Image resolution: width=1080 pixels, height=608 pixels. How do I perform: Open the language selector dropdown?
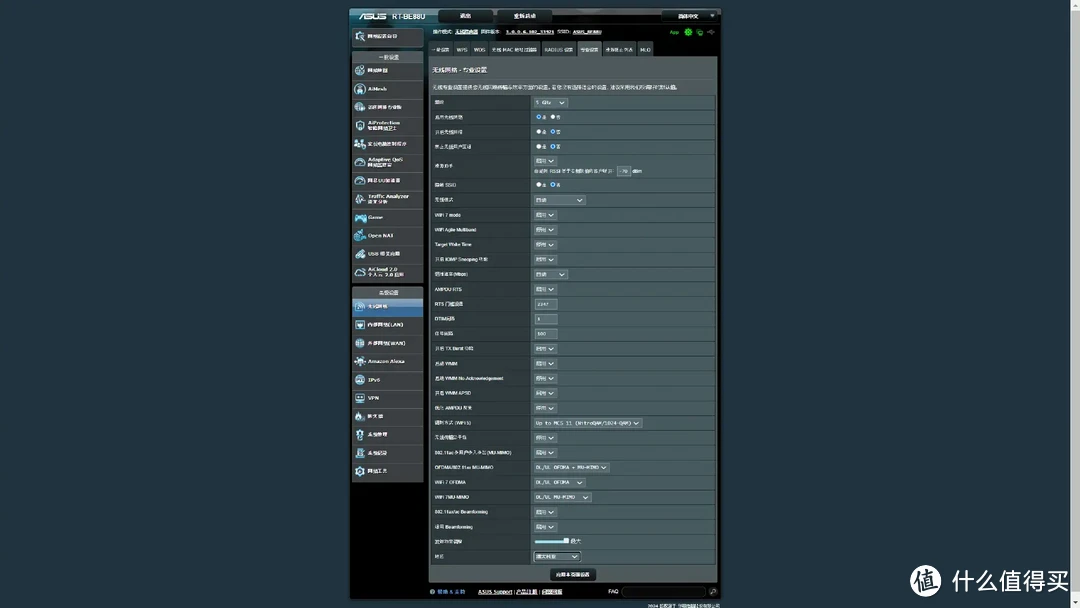pyautogui.click(x=689, y=16)
